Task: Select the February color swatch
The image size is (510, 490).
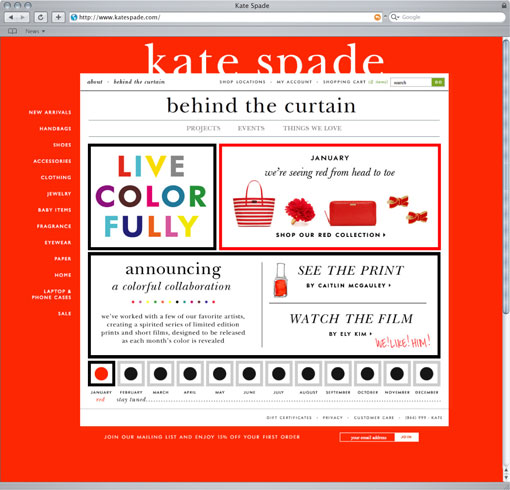Action: tap(131, 374)
